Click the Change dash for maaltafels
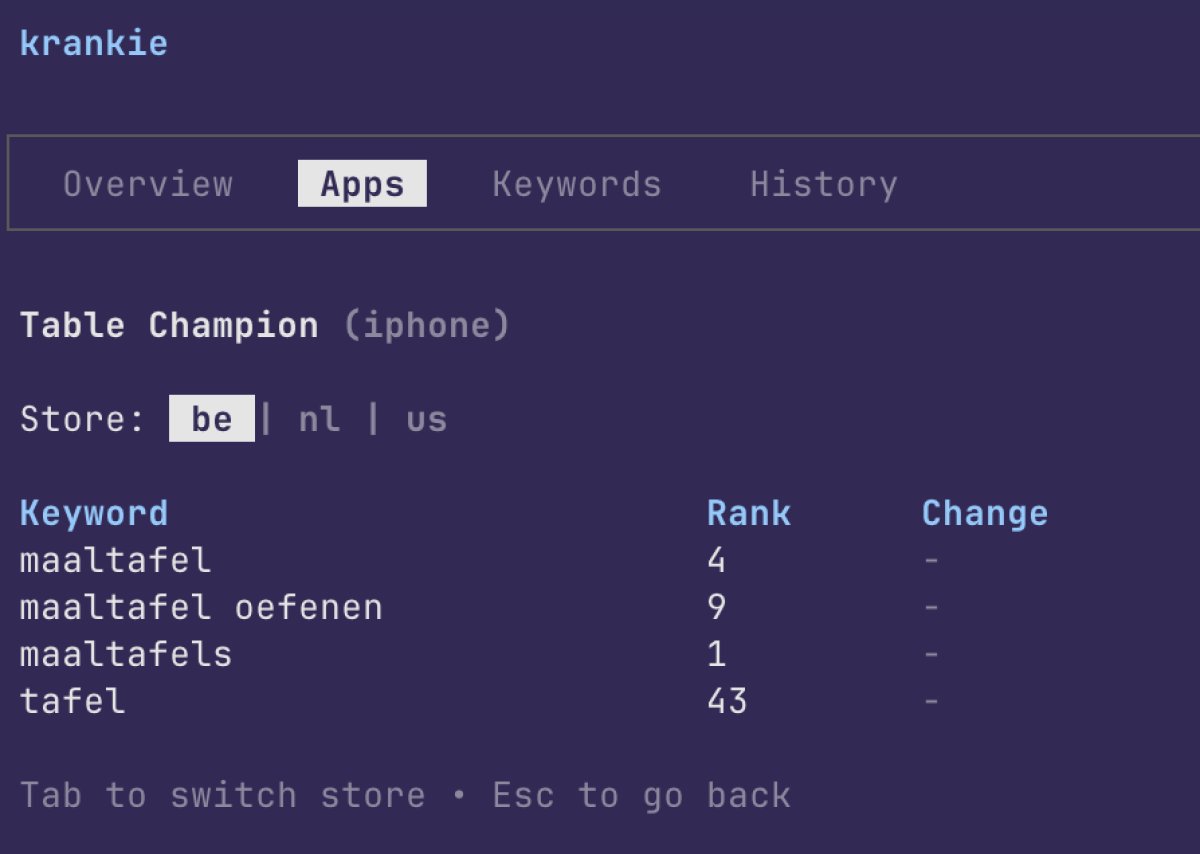1200x854 pixels. pos(930,653)
